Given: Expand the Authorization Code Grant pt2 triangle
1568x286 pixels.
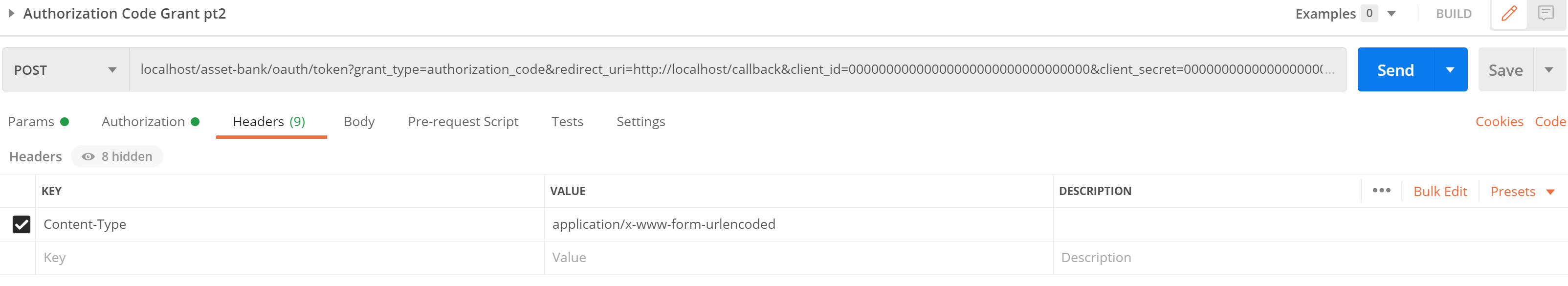Looking at the screenshot, I should click(x=11, y=13).
